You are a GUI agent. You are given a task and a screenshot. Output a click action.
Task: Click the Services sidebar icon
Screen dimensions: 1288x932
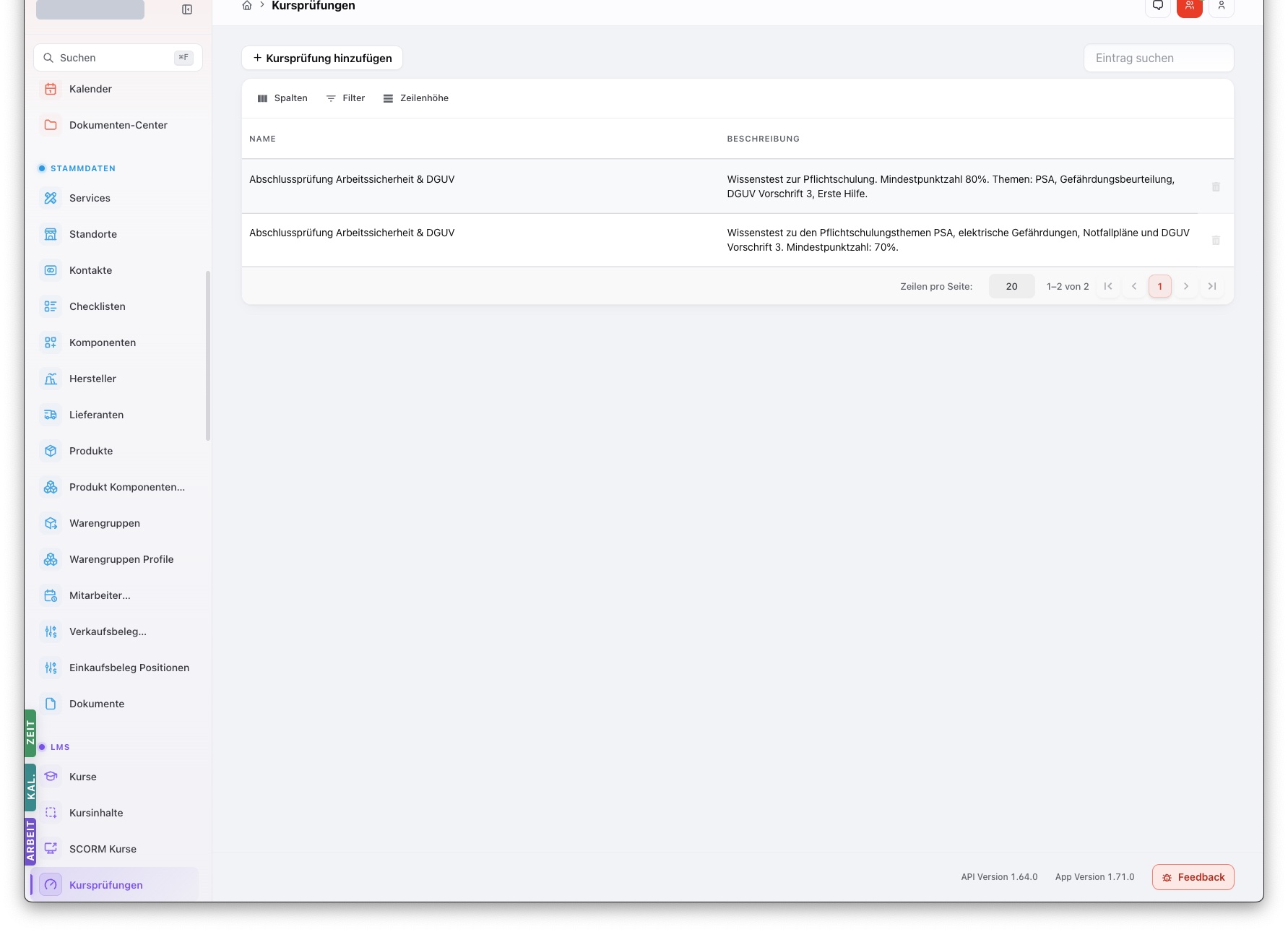tap(51, 198)
